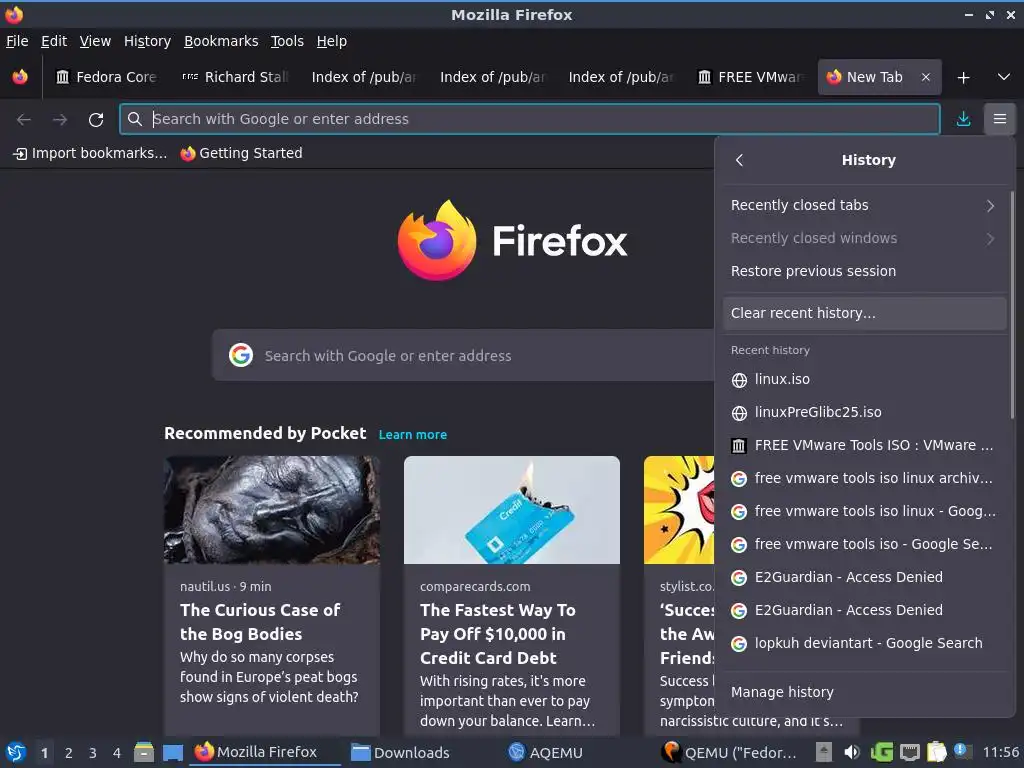Image resolution: width=1024 pixels, height=768 pixels.
Task: Expand Recently closed tabs submenu
Action: [x=864, y=205]
